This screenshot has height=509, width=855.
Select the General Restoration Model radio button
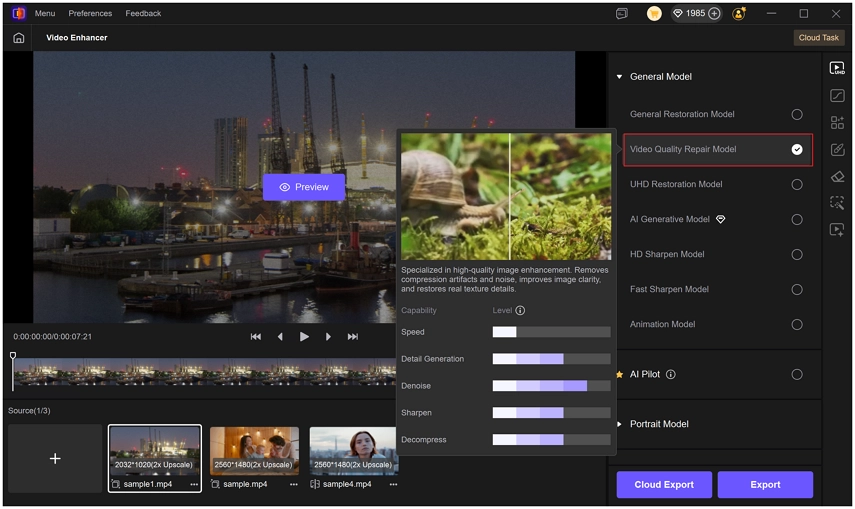pyautogui.click(x=797, y=115)
